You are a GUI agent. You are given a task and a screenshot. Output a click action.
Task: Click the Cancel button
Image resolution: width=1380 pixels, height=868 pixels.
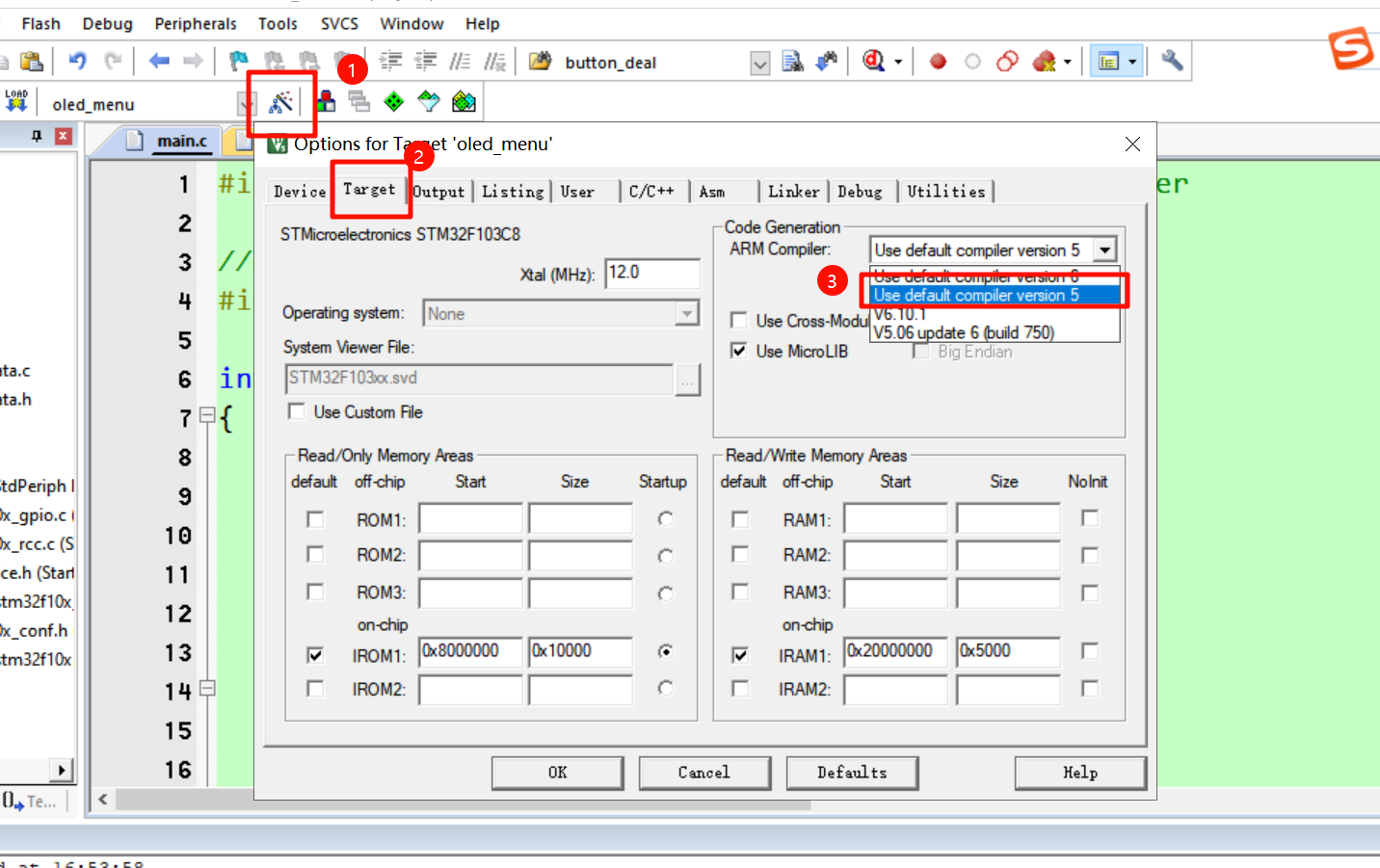pyautogui.click(x=704, y=773)
